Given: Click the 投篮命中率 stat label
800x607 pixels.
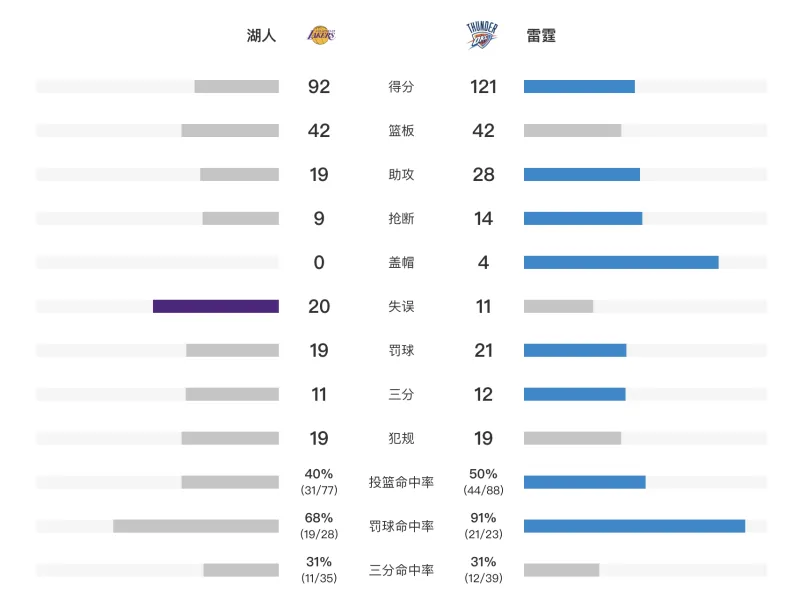Looking at the screenshot, I should click(401, 482).
